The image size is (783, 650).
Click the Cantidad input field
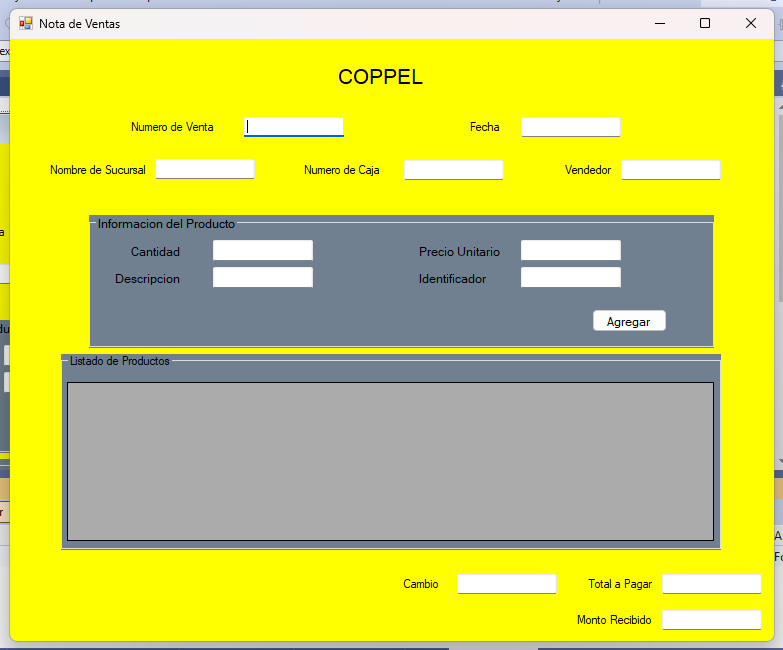263,251
